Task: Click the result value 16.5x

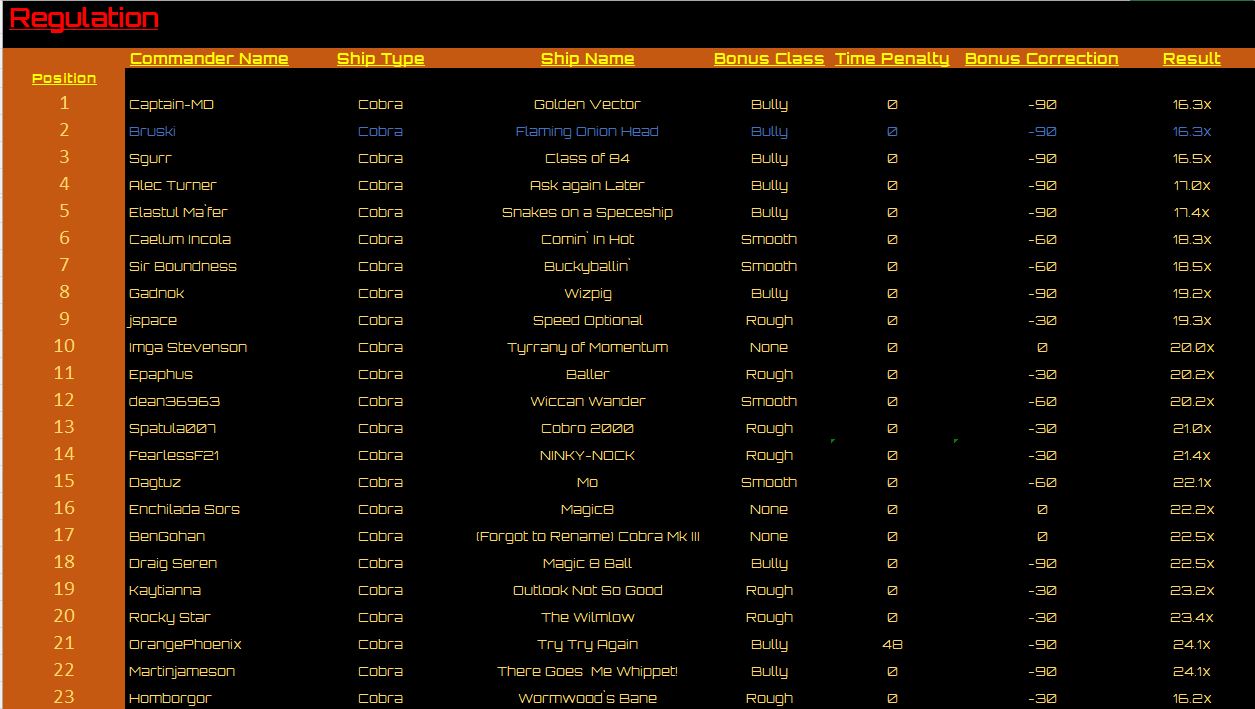Action: [1192, 158]
